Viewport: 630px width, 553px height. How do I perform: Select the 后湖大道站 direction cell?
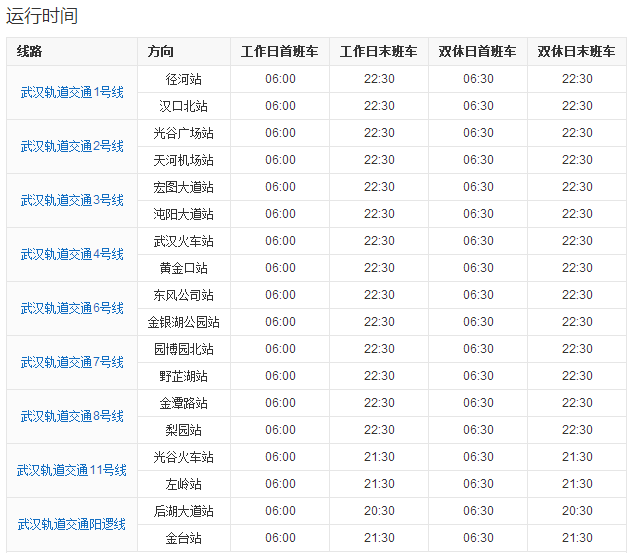click(184, 511)
